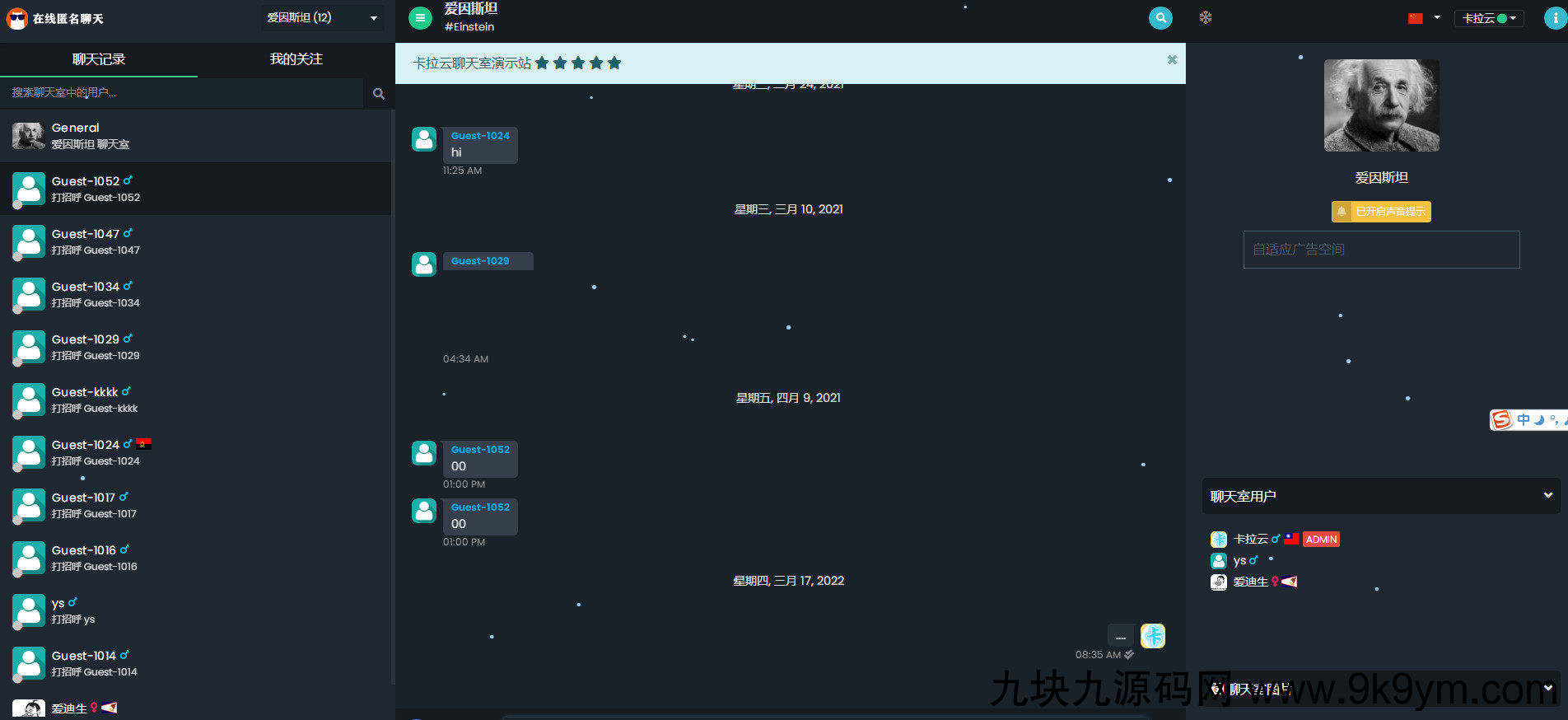Click the chat room user search field

click(181, 93)
